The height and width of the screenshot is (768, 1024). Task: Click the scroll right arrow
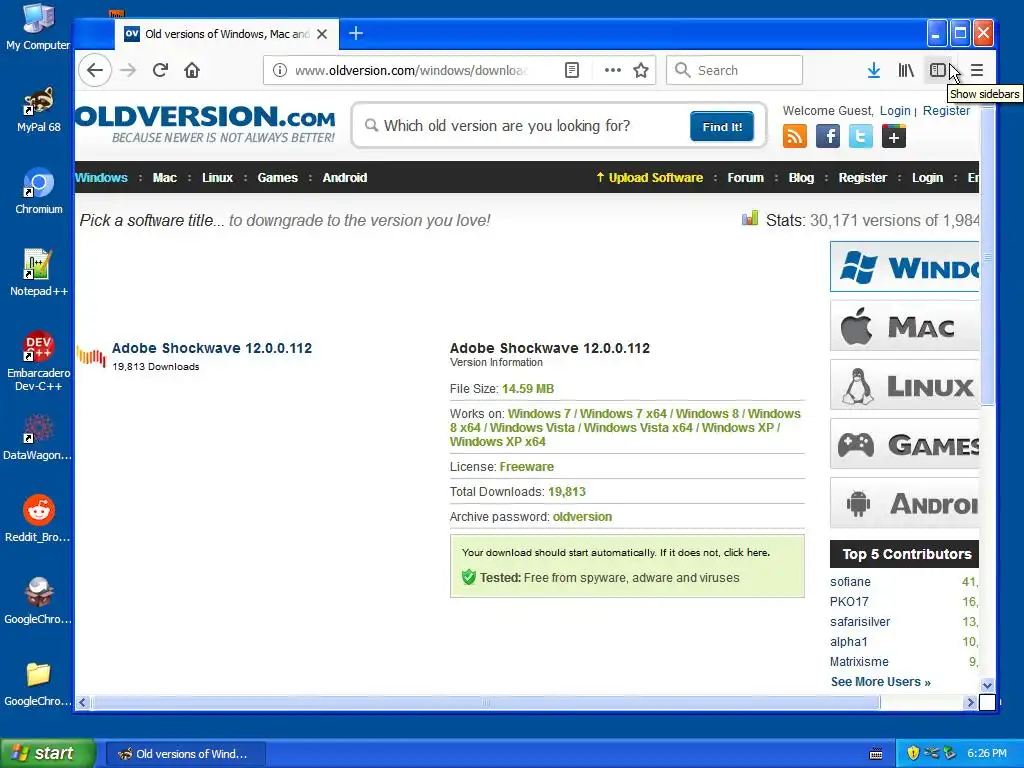(x=970, y=703)
